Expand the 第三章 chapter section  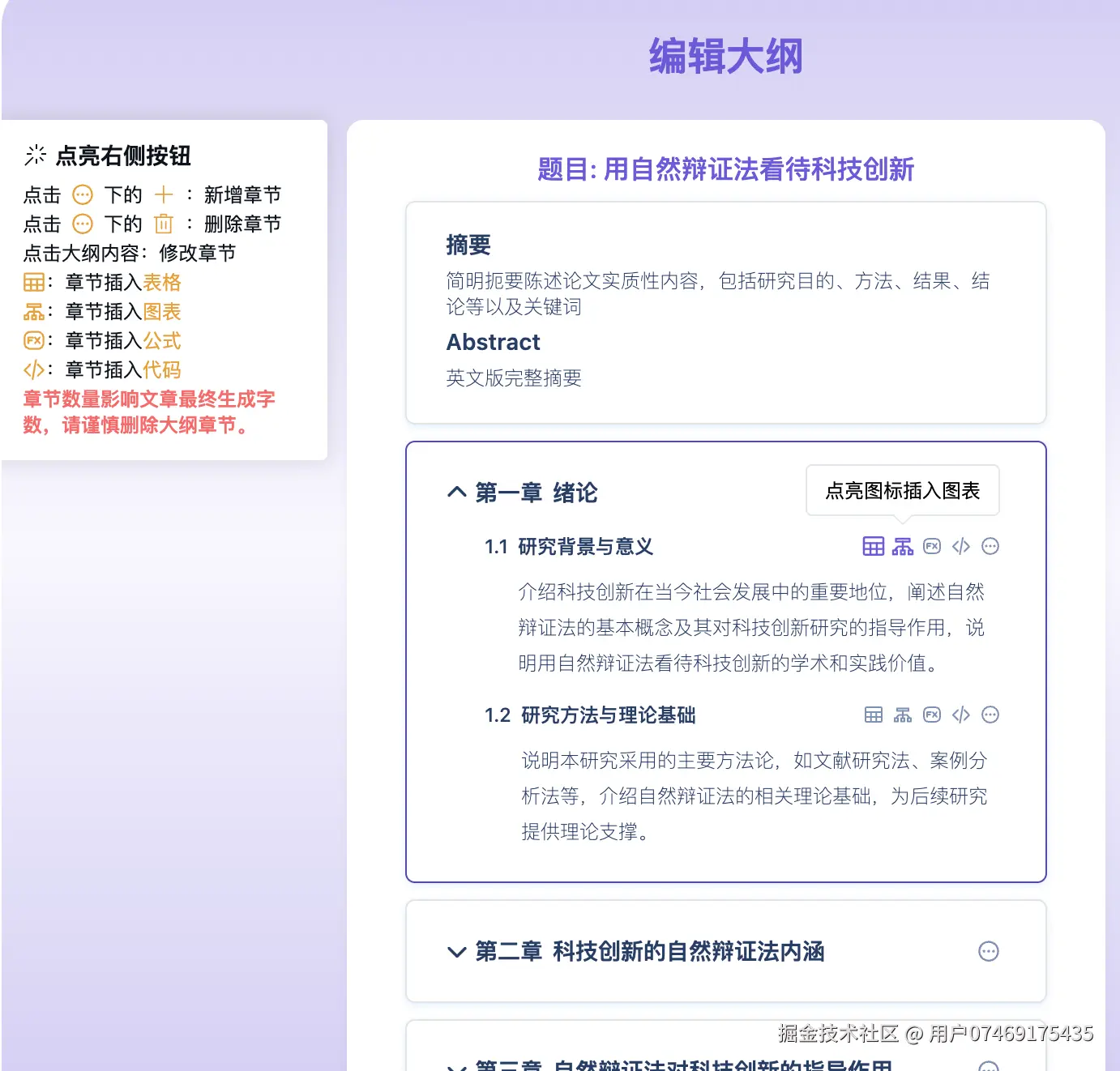click(456, 1066)
